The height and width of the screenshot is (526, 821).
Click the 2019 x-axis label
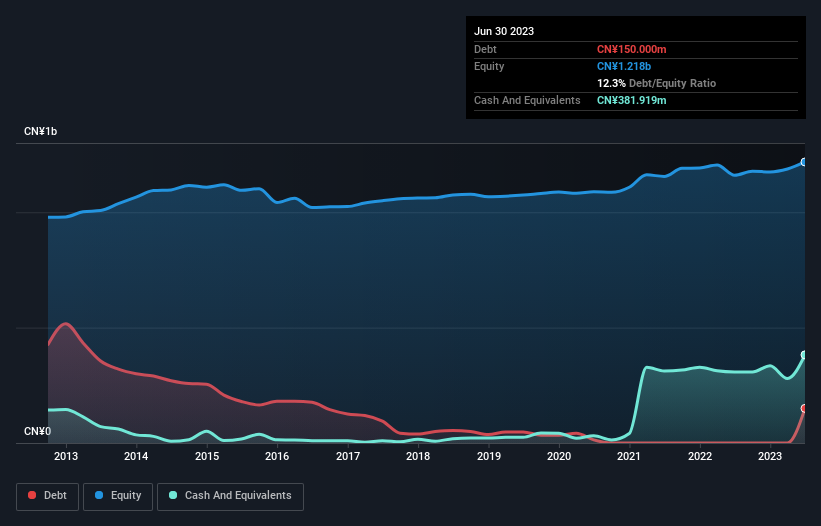tap(489, 456)
